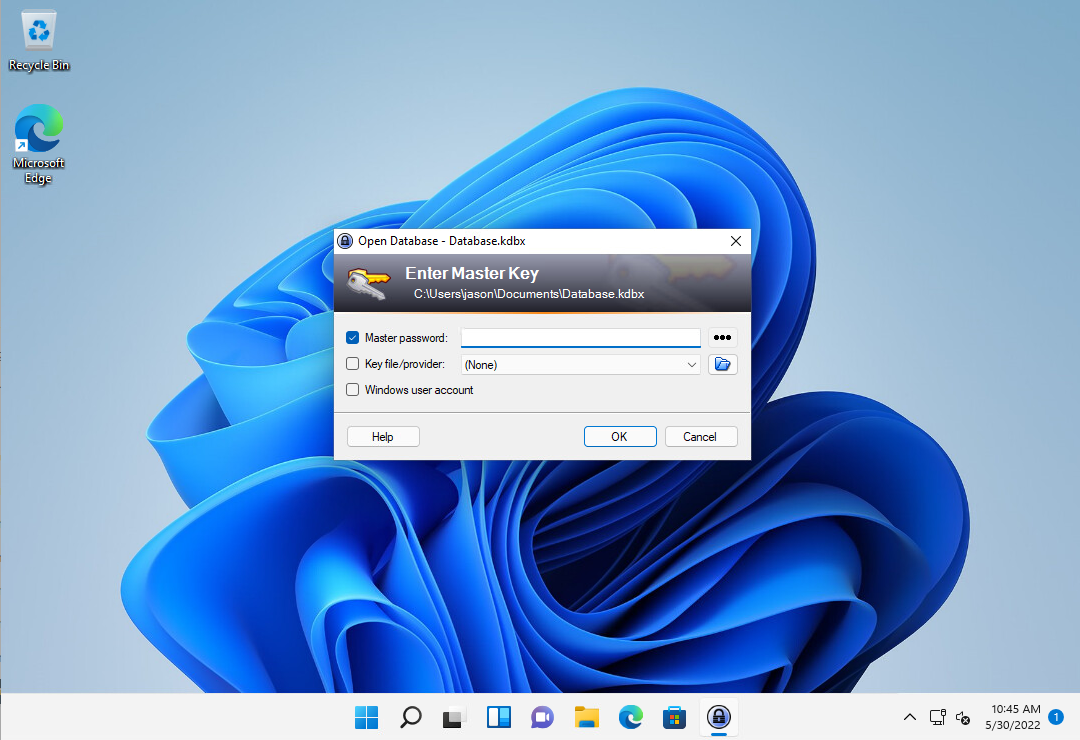Click the browse key file folder icon
The height and width of the screenshot is (740, 1080).
pyautogui.click(x=722, y=365)
